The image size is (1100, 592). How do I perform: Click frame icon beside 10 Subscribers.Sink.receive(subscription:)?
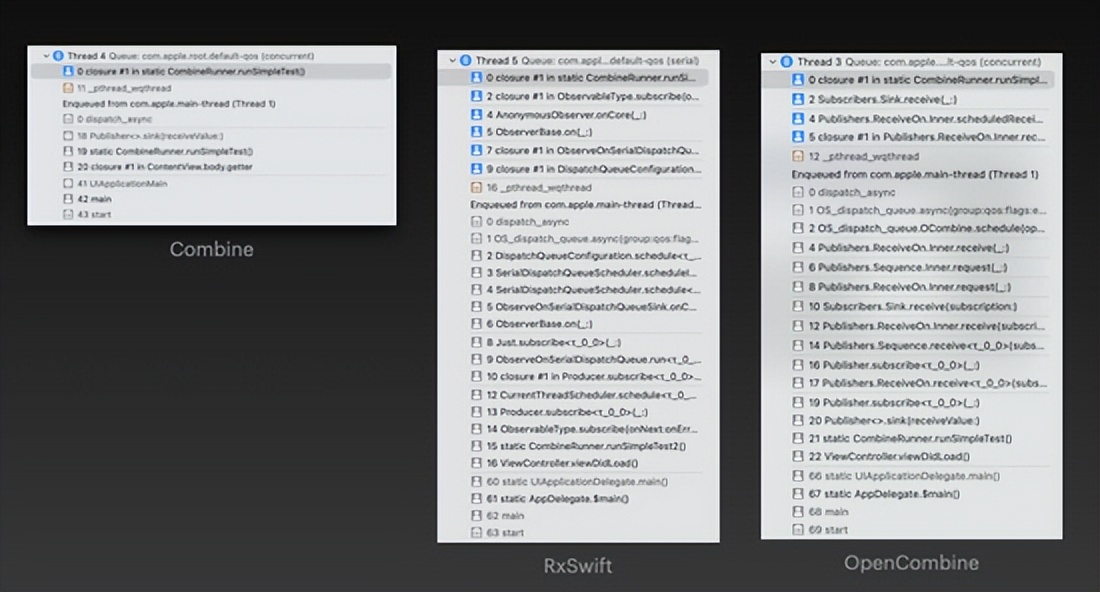(798, 306)
